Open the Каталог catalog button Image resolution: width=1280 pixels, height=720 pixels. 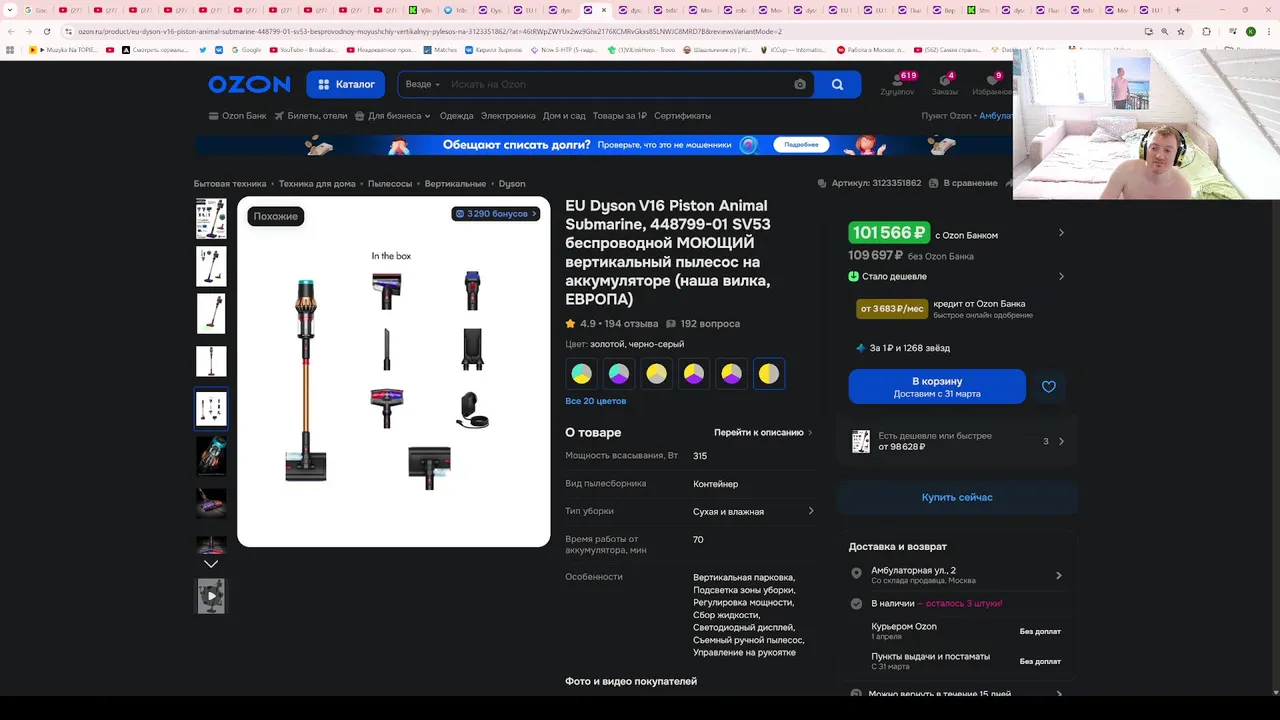pos(346,85)
